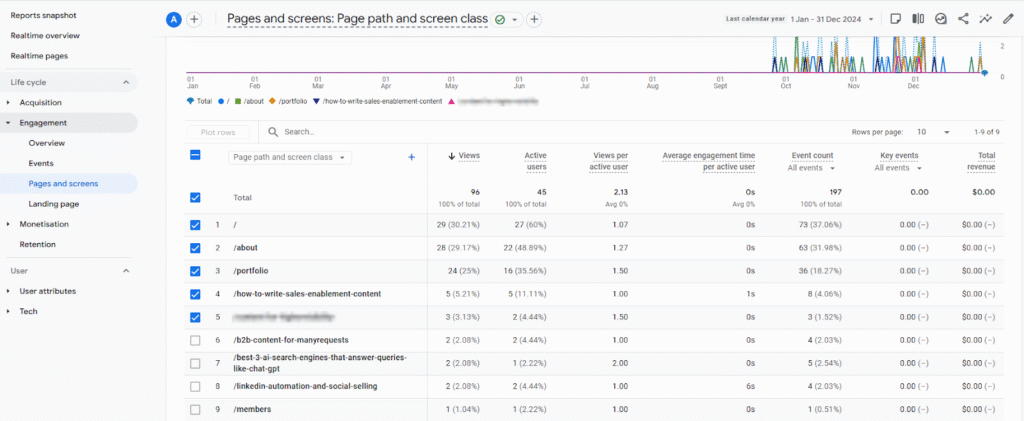Uncheck the /about row checkbox
This screenshot has width=1024, height=421.
pos(195,247)
